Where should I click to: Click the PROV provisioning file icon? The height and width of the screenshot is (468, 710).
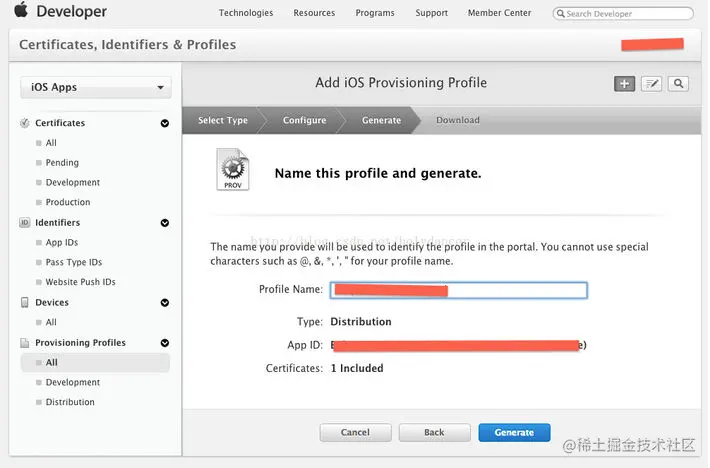232,170
